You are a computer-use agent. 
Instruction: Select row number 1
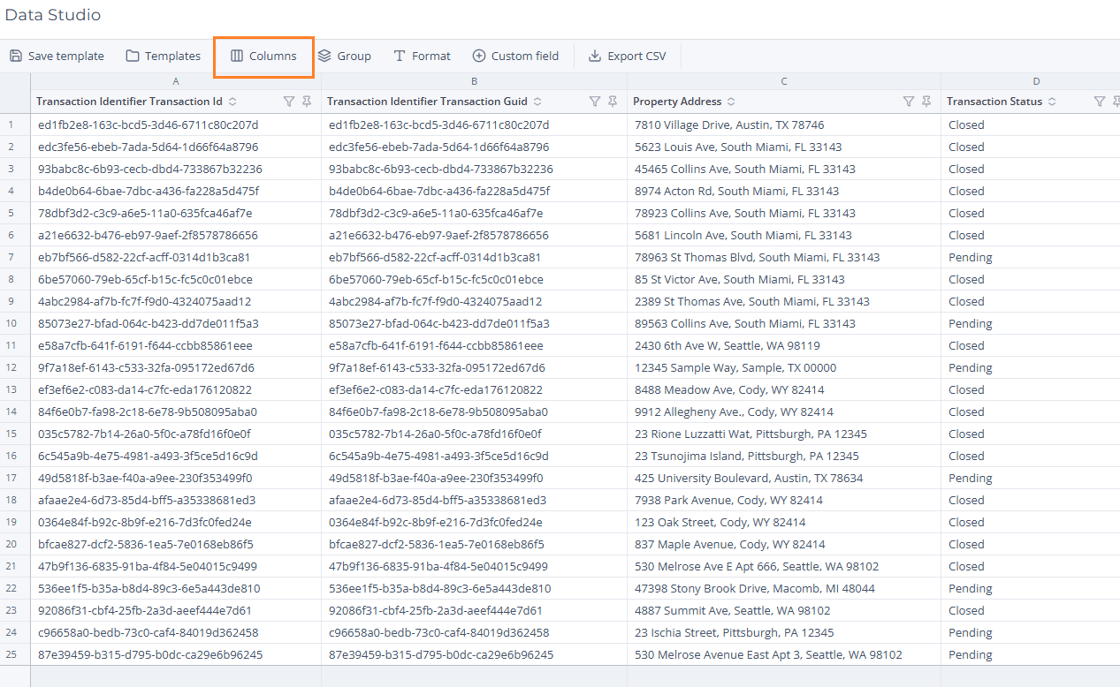coord(15,125)
